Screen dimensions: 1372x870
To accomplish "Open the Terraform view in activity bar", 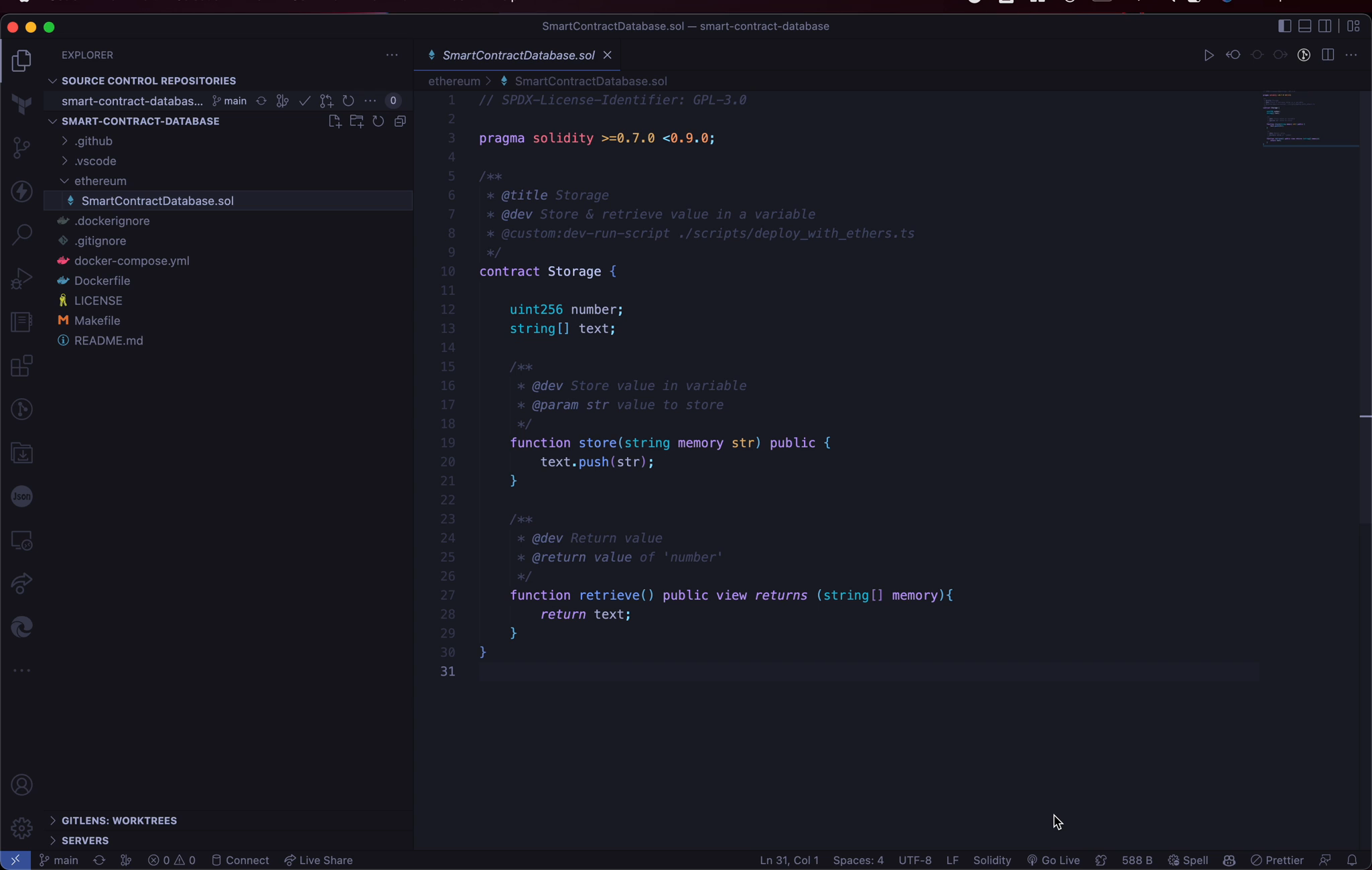I will tap(21, 104).
